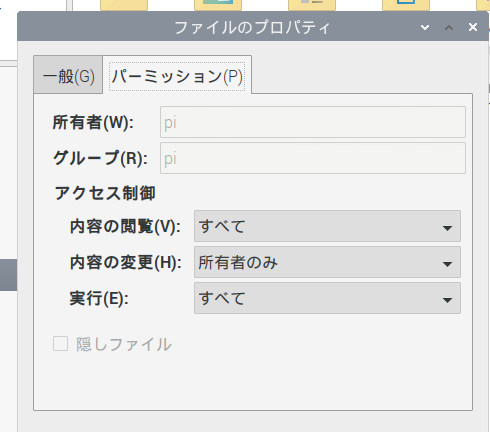The image size is (490, 432).
Task: Switch to the 一般(G) tab
Action: click(68, 76)
